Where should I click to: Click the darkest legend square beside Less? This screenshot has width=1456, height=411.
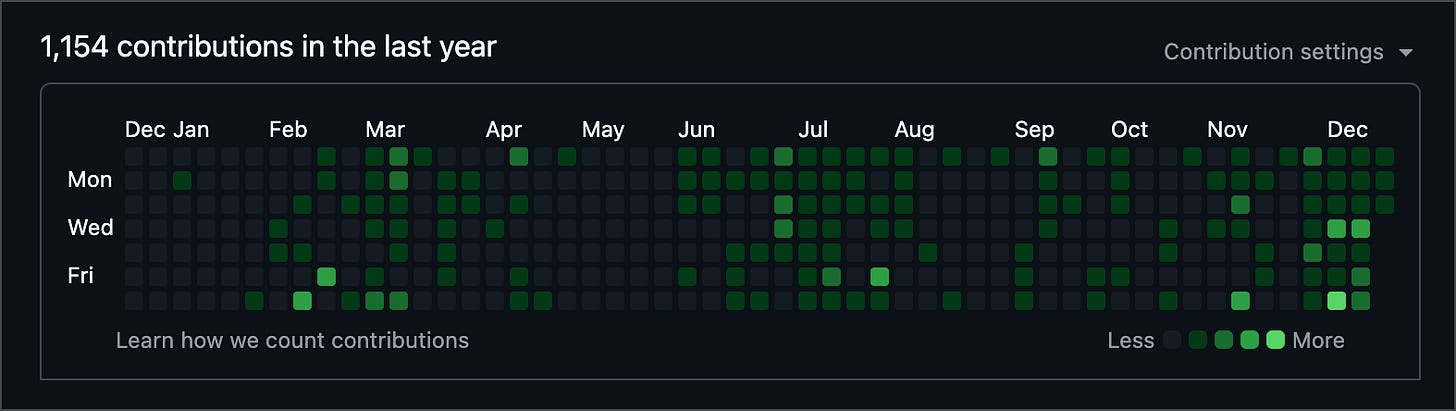tap(1172, 340)
